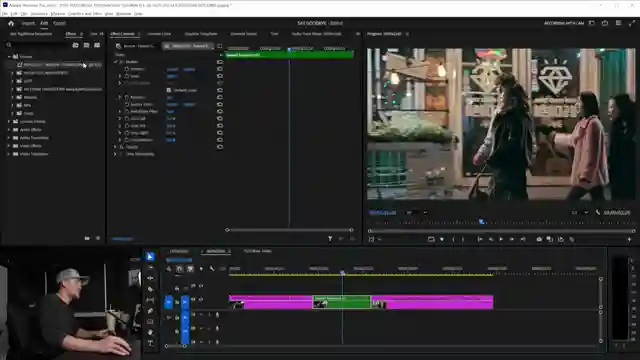Switch to the Import workspace tab
The width and height of the screenshot is (640, 360).
point(28,23)
